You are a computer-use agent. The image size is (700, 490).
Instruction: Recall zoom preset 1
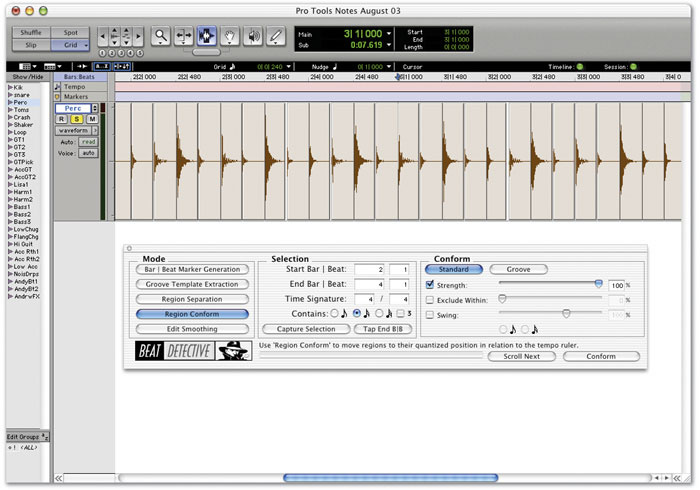pos(102,53)
